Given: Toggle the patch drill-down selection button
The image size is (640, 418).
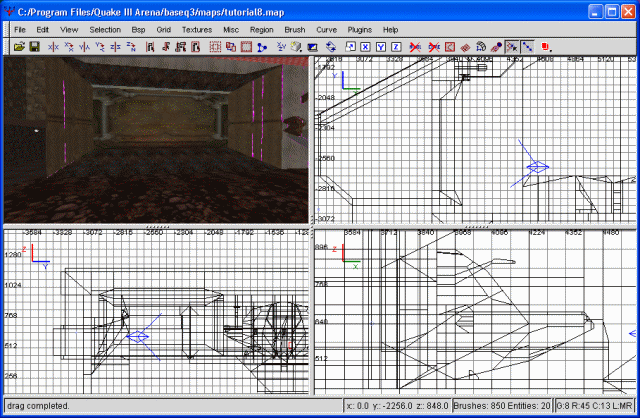Looking at the screenshot, I should click(527, 47).
